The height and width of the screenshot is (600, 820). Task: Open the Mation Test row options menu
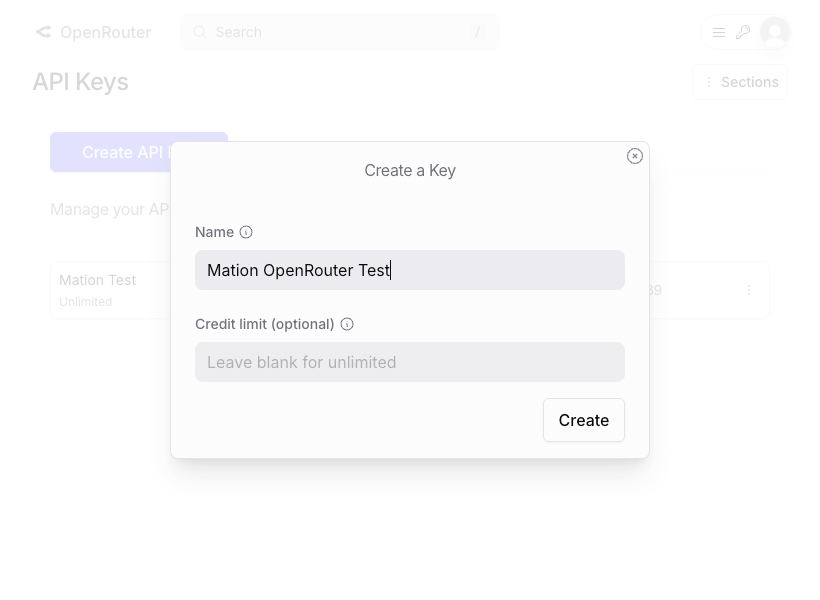click(749, 290)
